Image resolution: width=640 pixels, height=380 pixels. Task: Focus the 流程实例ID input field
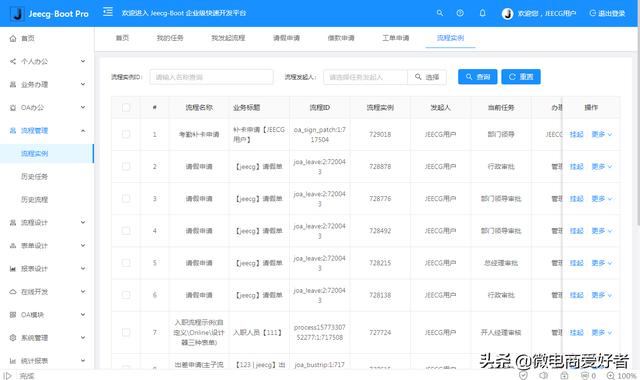(211, 77)
